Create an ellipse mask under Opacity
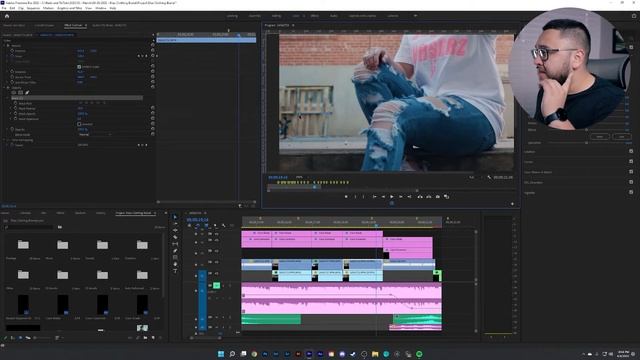The width and height of the screenshot is (640, 360). coord(13,93)
